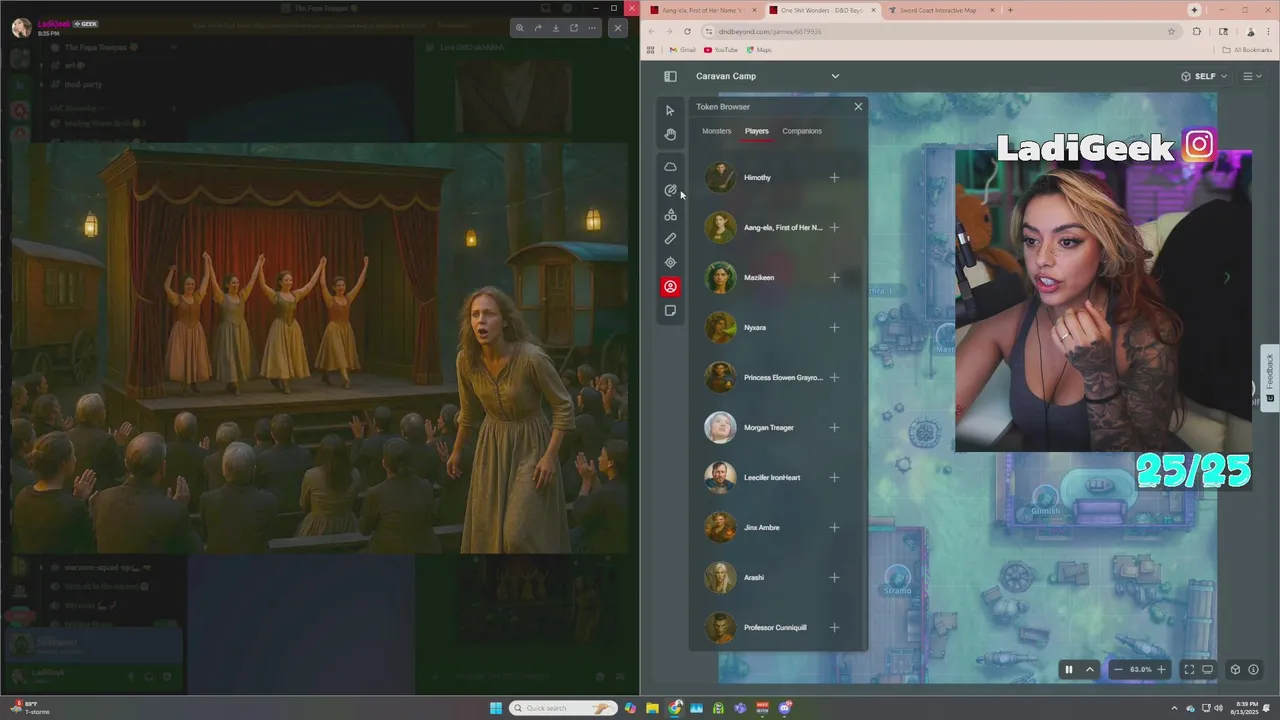
Task: Add Aang-ela token to the map
Action: click(x=834, y=227)
